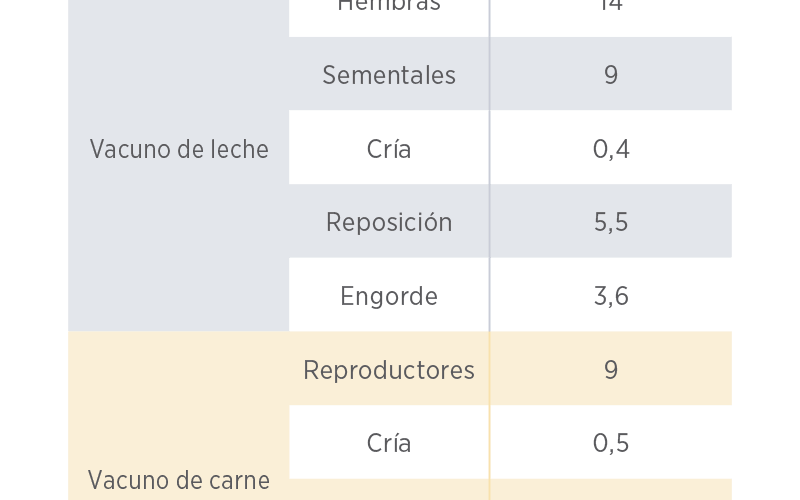Image resolution: width=800 pixels, height=500 pixels.
Task: Click the white Engorde row area
Action: 510,294
